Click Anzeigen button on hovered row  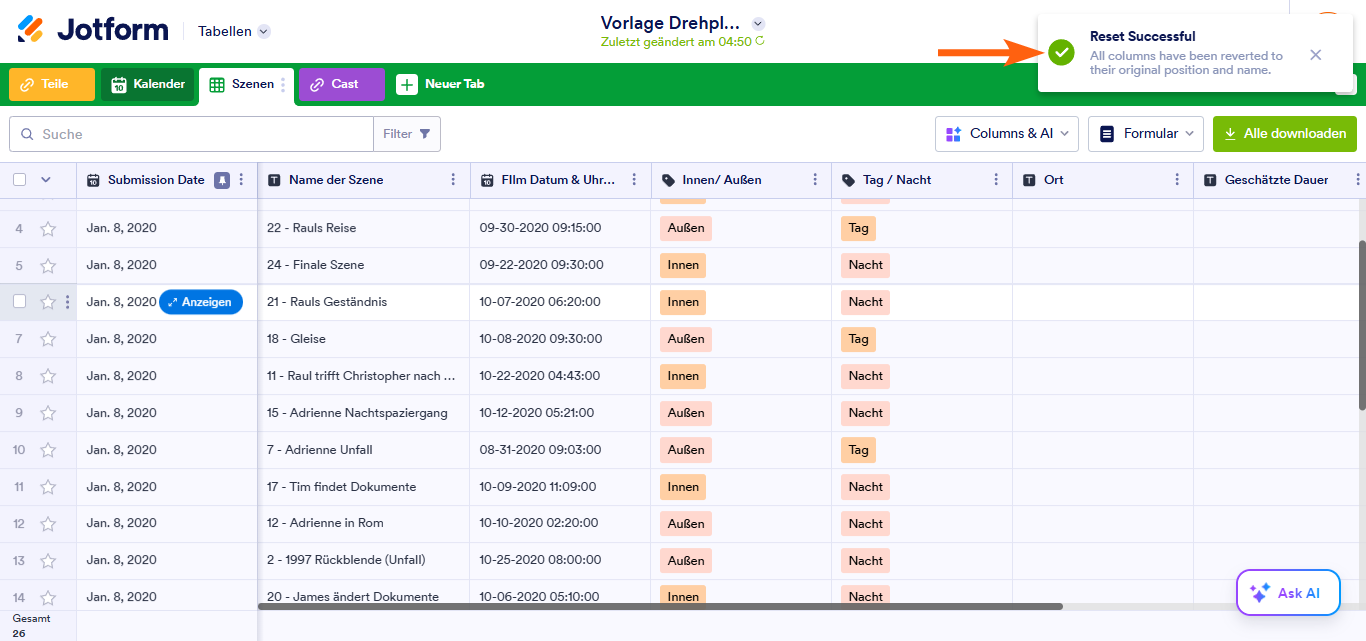(x=200, y=302)
